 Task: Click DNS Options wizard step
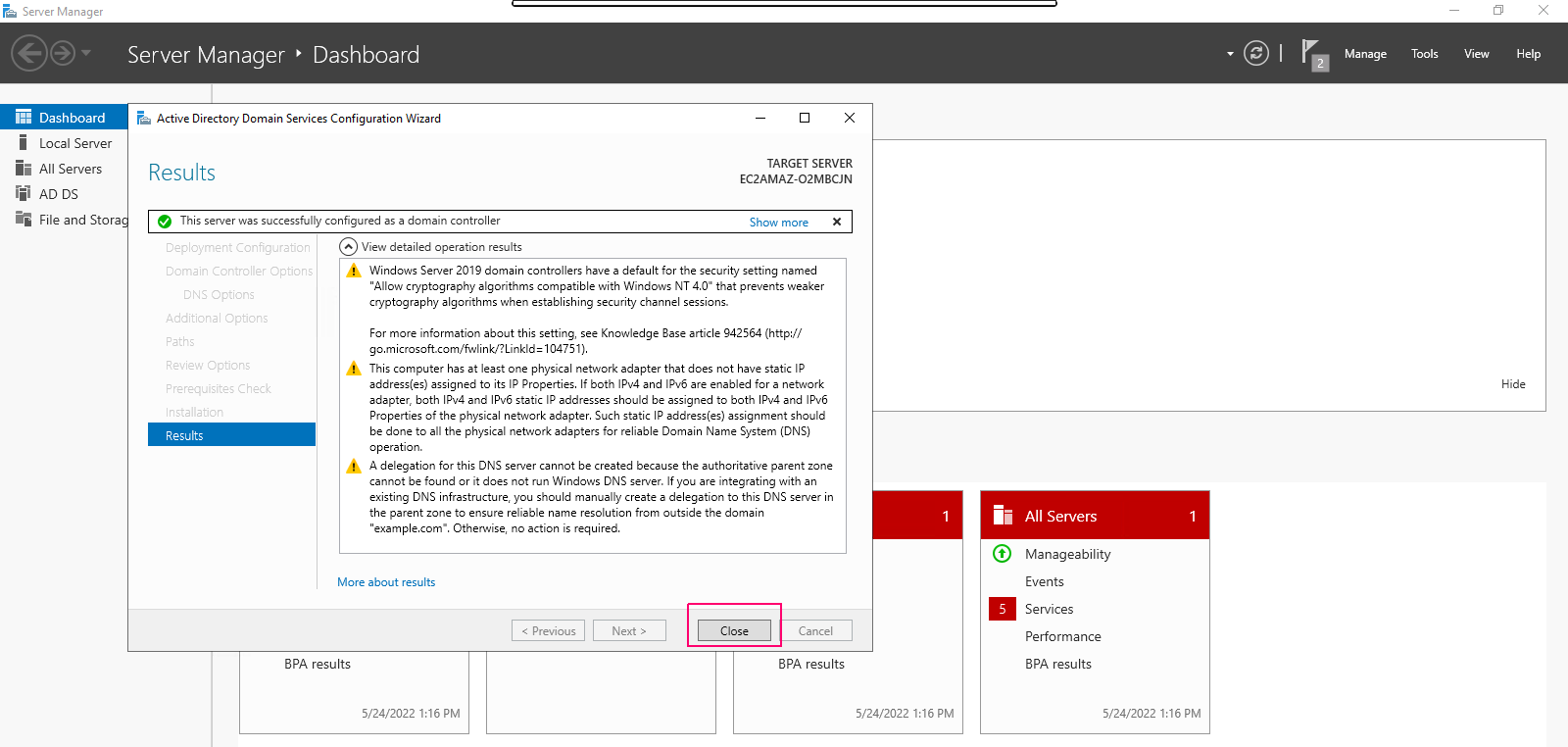coord(219,295)
